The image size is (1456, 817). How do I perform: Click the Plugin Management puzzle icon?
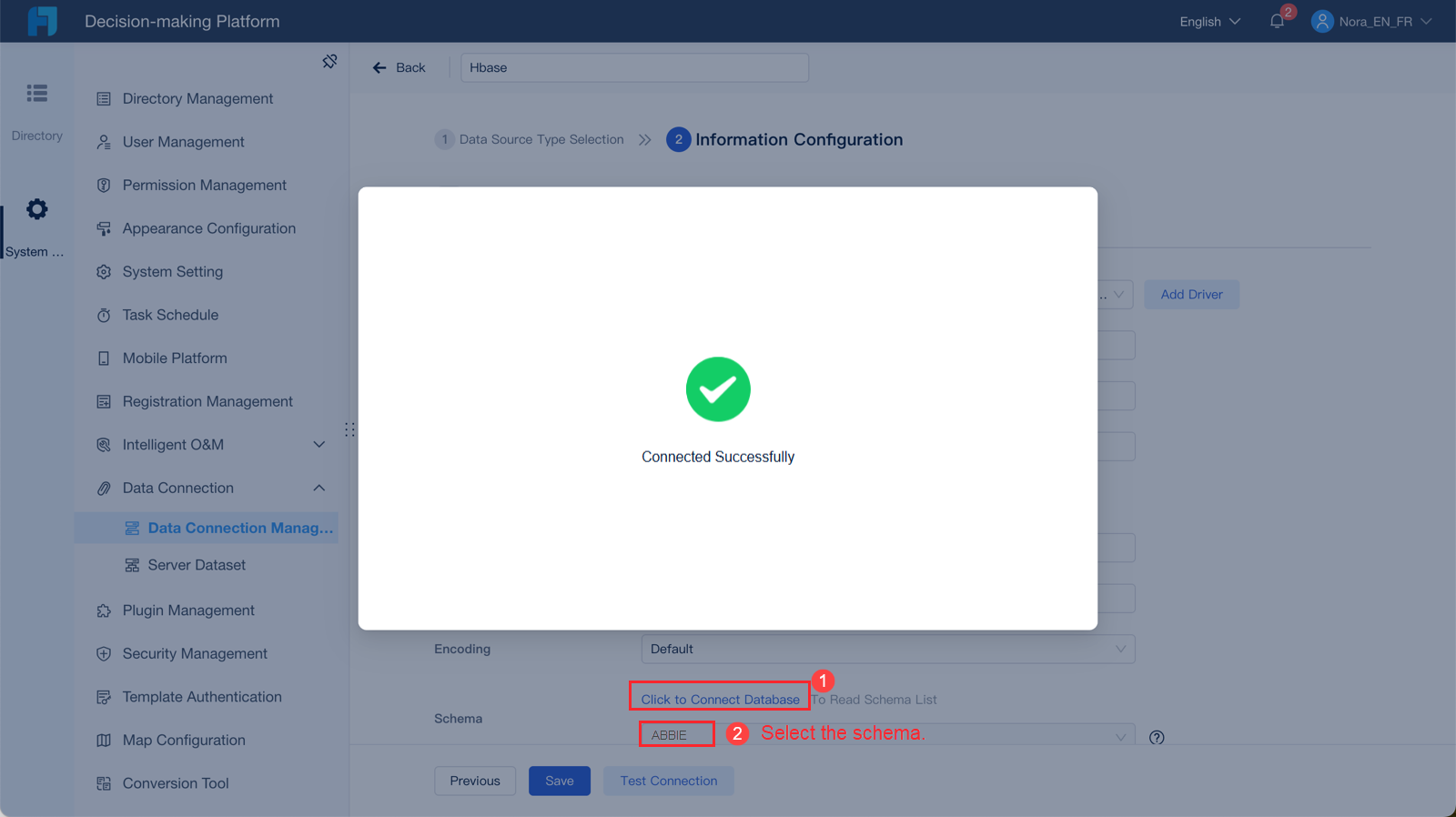click(104, 610)
